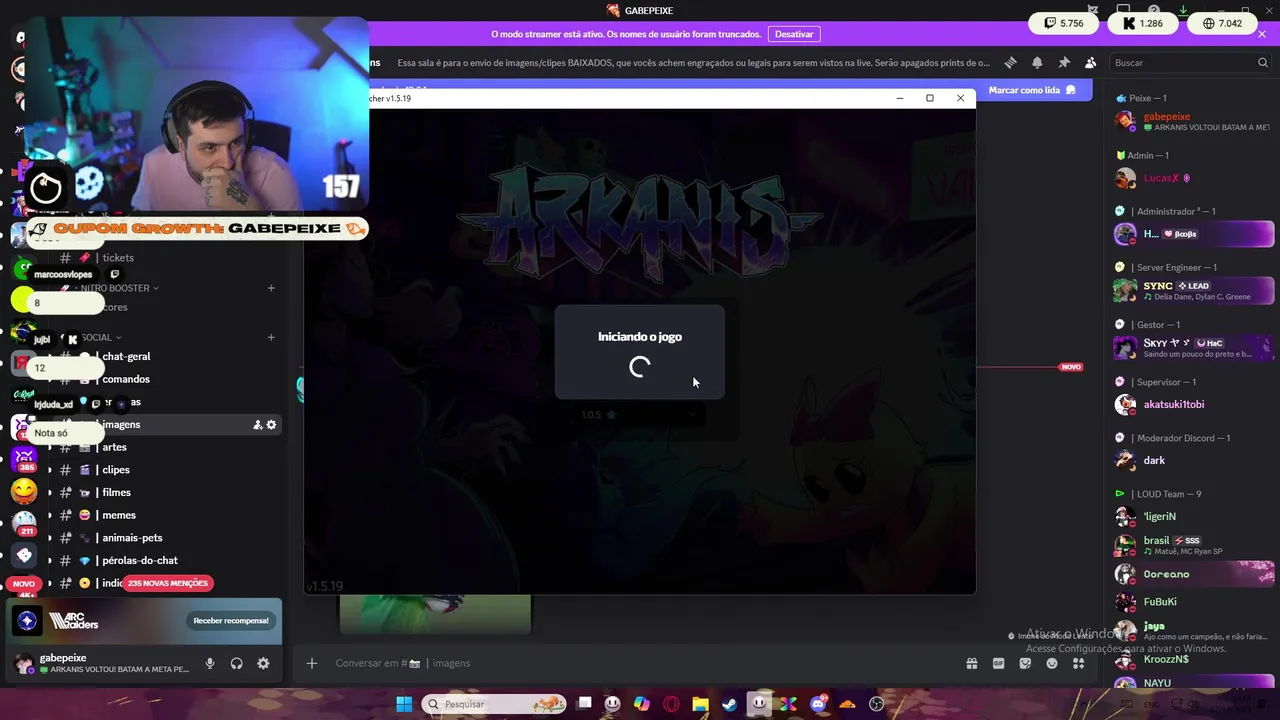The height and width of the screenshot is (720, 1280).
Task: Open dark member in Moderador Discord group
Action: click(1193, 460)
